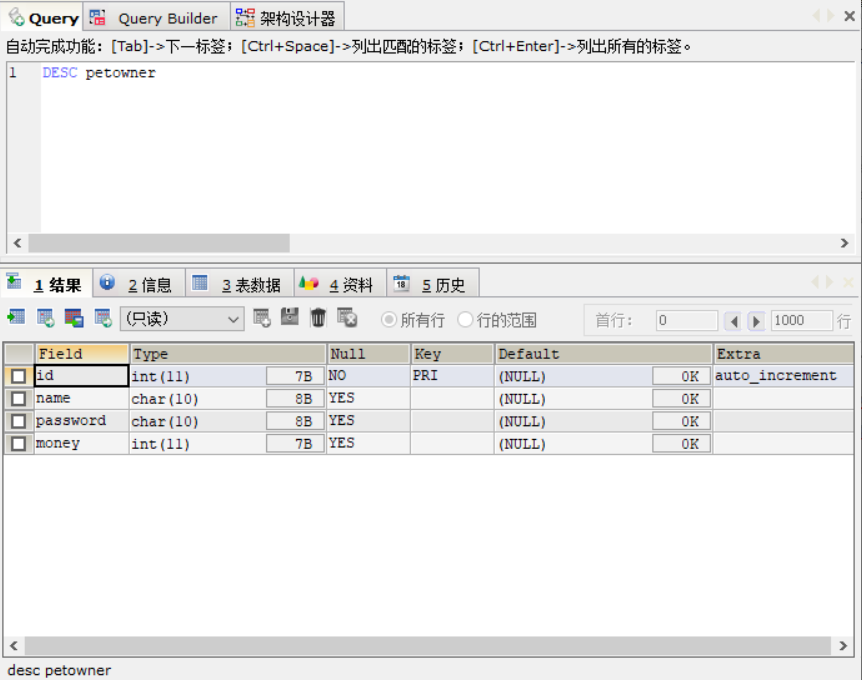The width and height of the screenshot is (862, 680).
Task: Open the 2 信息 tab
Action: (139, 284)
